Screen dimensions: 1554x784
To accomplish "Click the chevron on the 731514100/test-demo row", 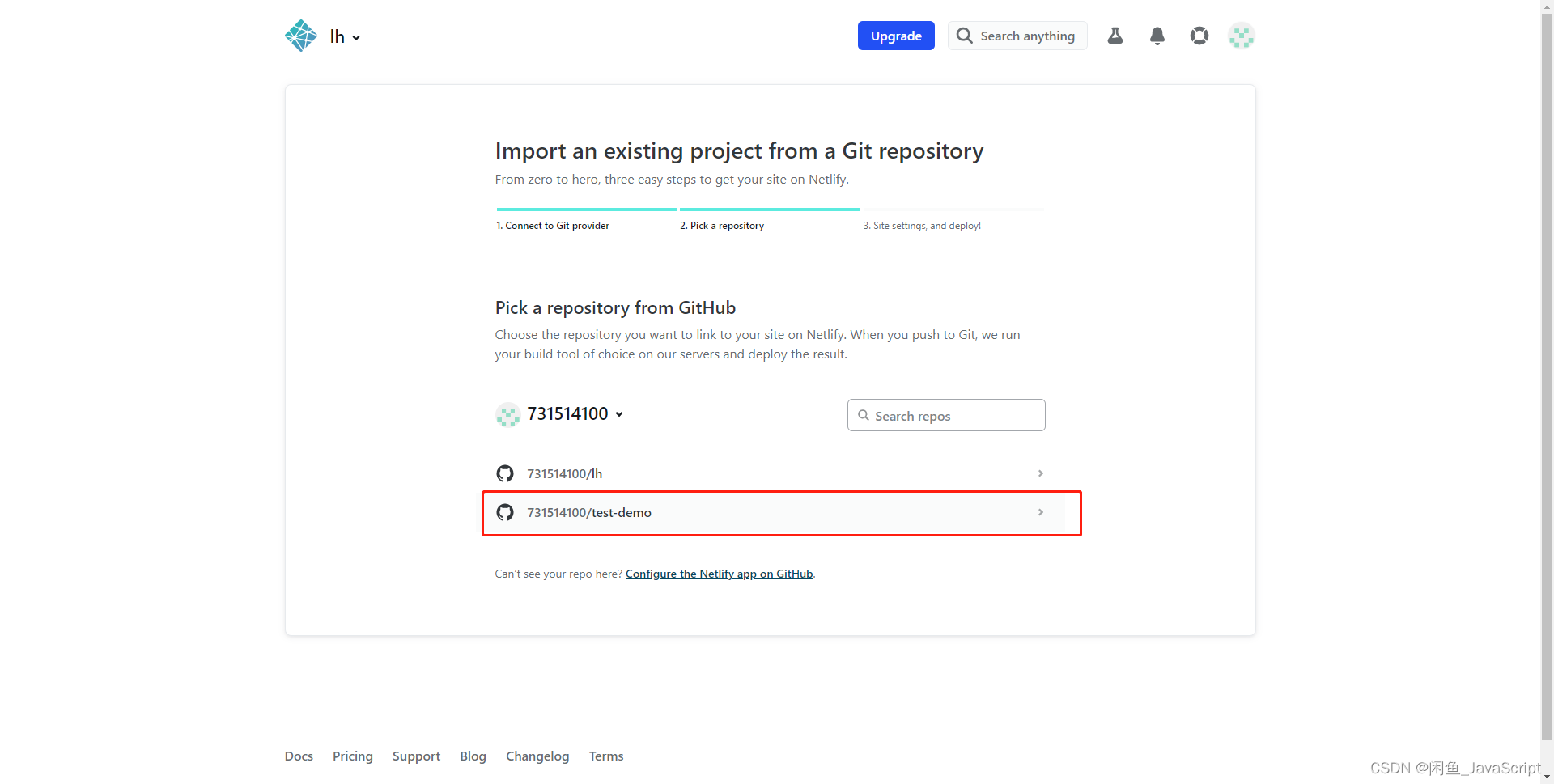I will [x=1041, y=512].
